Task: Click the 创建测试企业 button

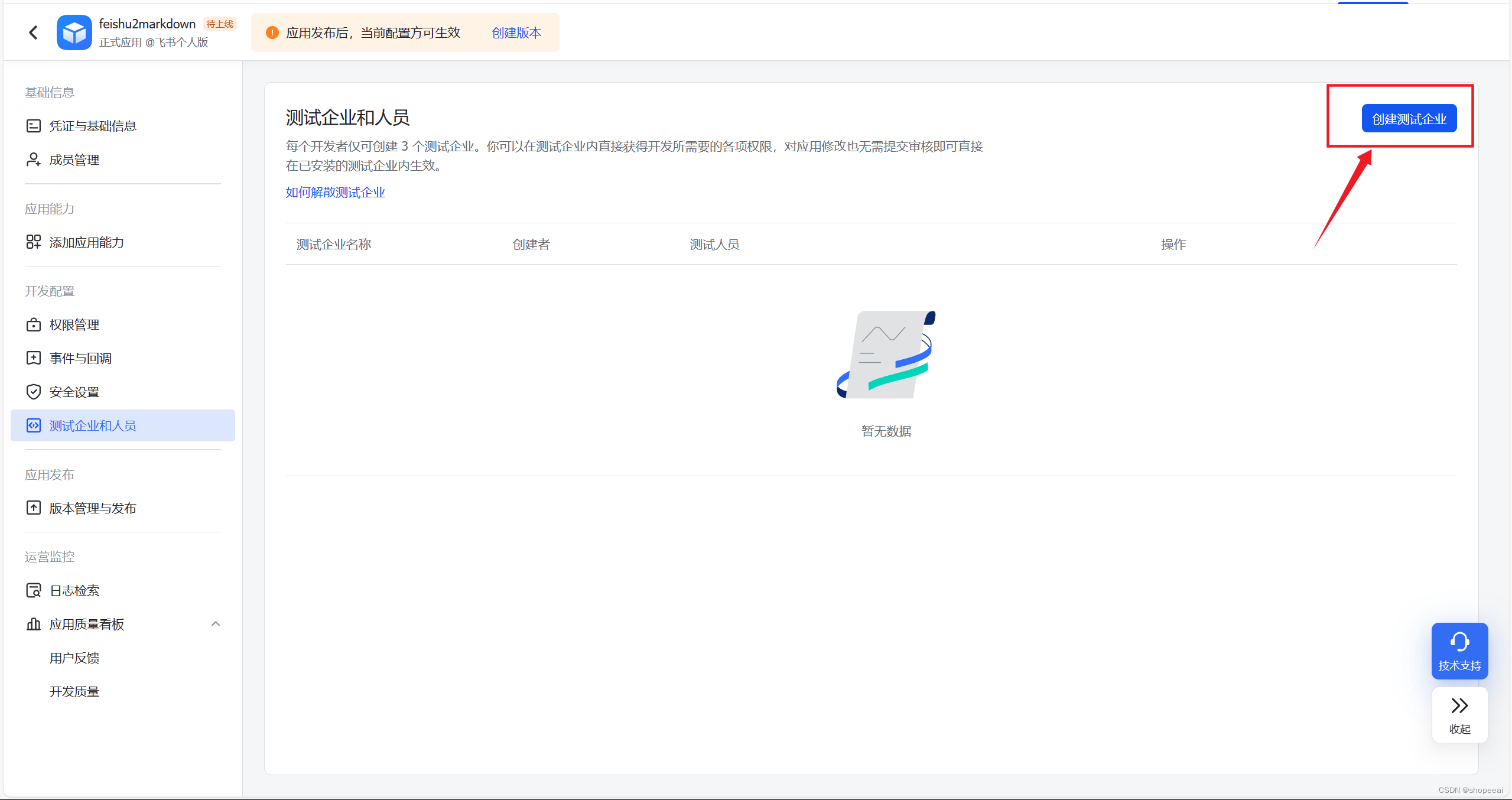Action: (1409, 119)
